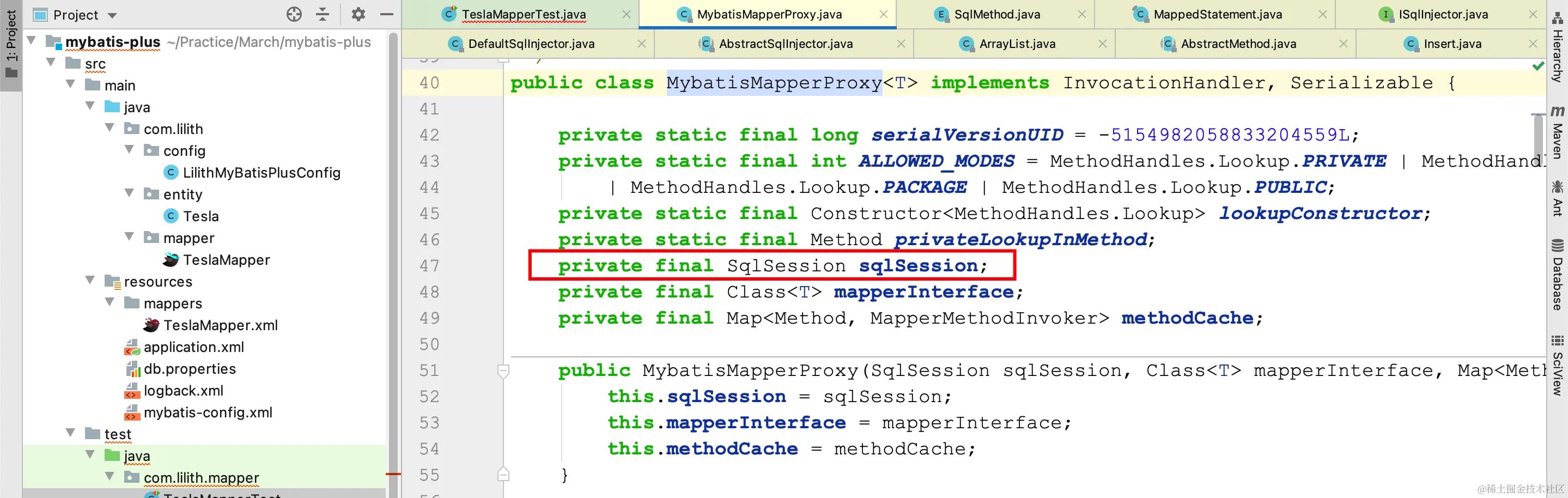Screen dimensions: 1568x498
Task: Collapse the resources folder
Action: point(90,281)
